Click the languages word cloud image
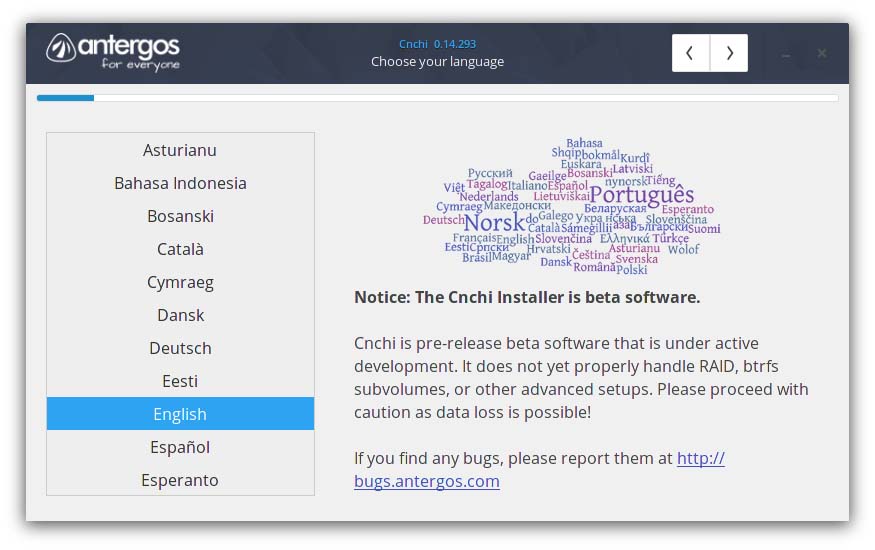Image resolution: width=875 pixels, height=550 pixels. pos(571,206)
